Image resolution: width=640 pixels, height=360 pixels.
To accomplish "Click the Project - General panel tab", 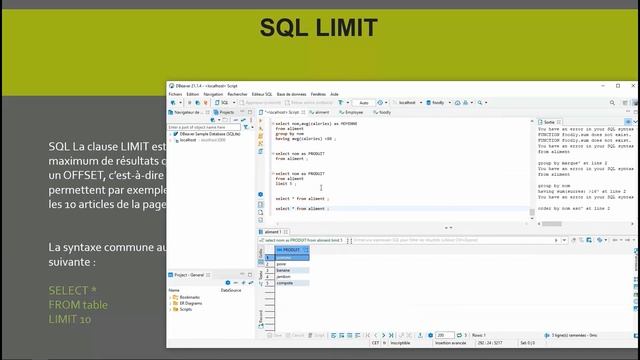I will click(x=189, y=275).
